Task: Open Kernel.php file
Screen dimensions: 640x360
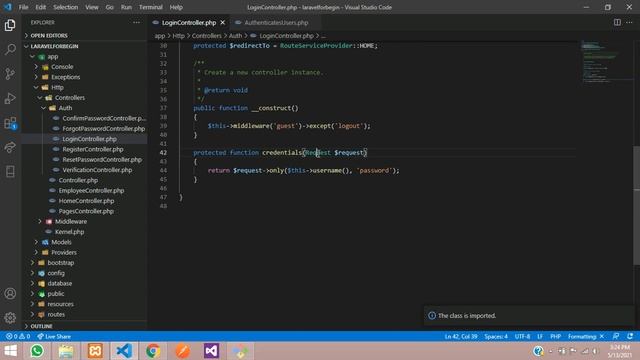Action: click(85, 231)
